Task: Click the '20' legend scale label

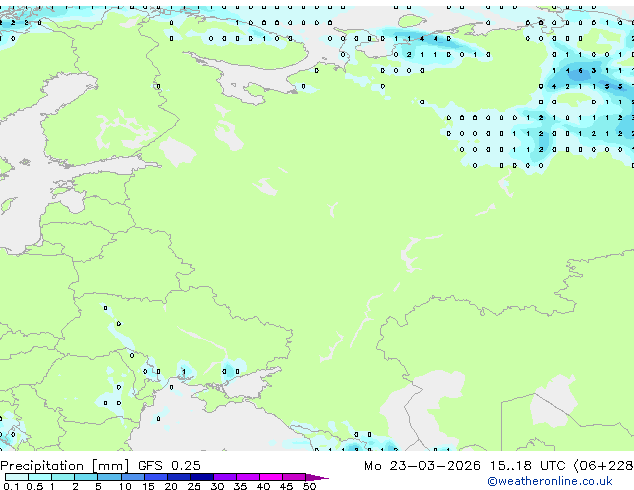Action: point(171,486)
